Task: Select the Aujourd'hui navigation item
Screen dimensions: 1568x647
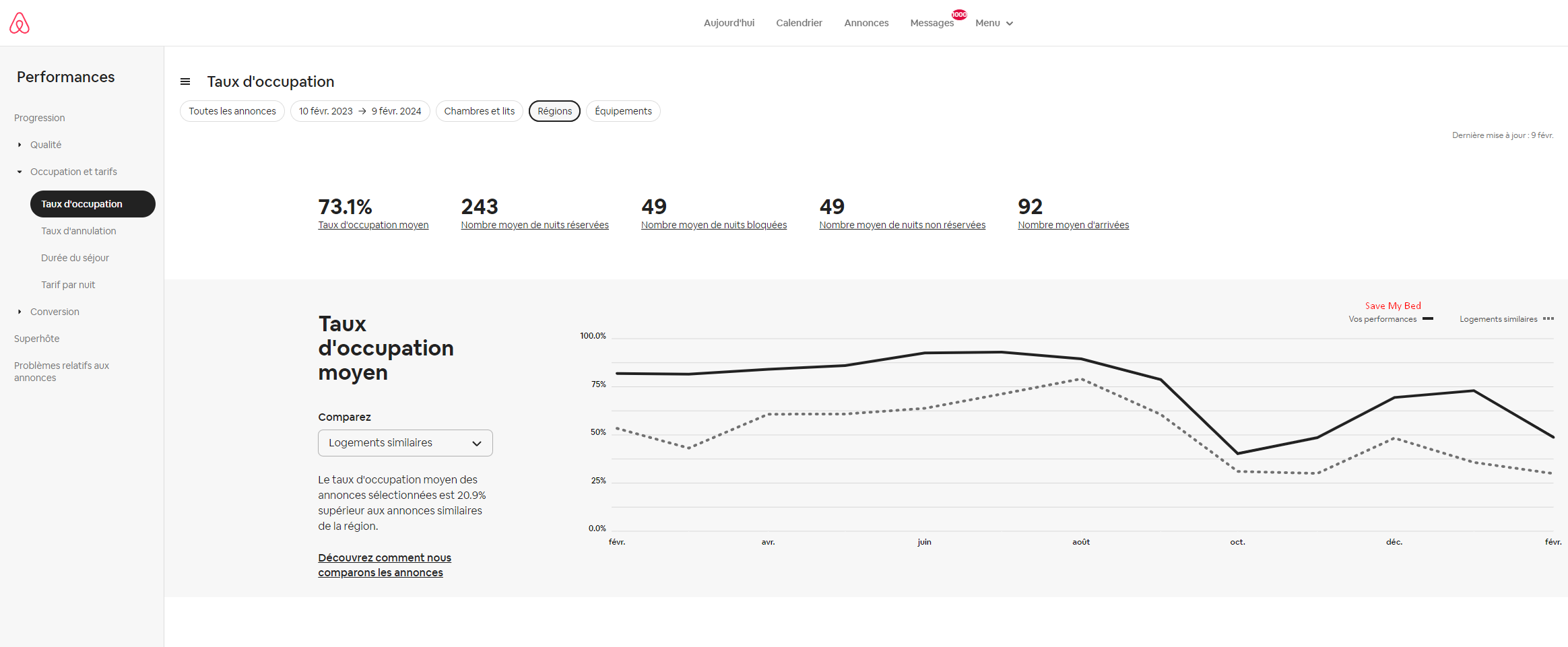Action: 729,23
